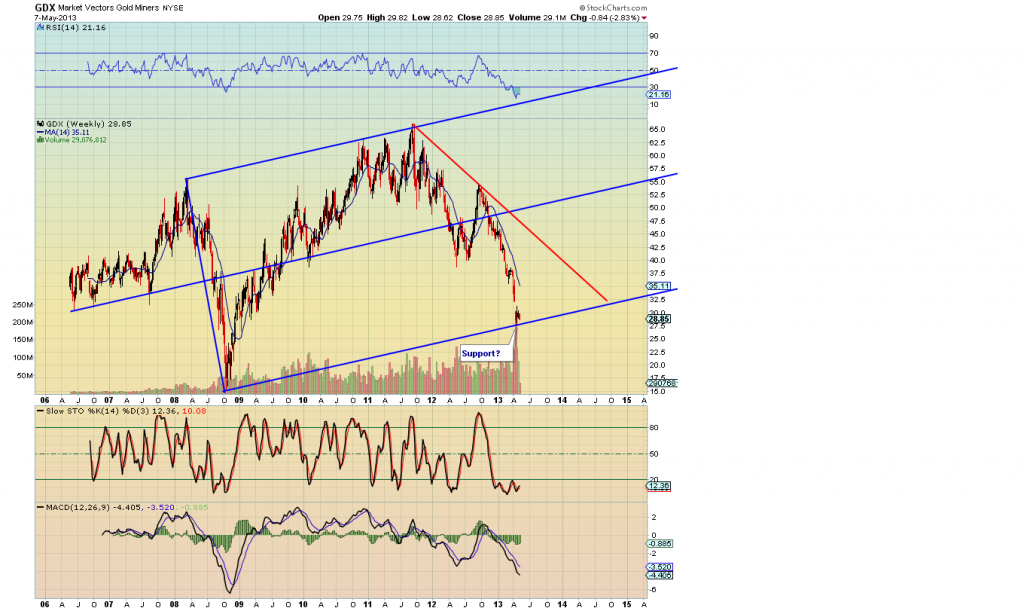Select the 'RSI(14) 21.16' indicator legend
The height and width of the screenshot is (610, 1024).
71,28
